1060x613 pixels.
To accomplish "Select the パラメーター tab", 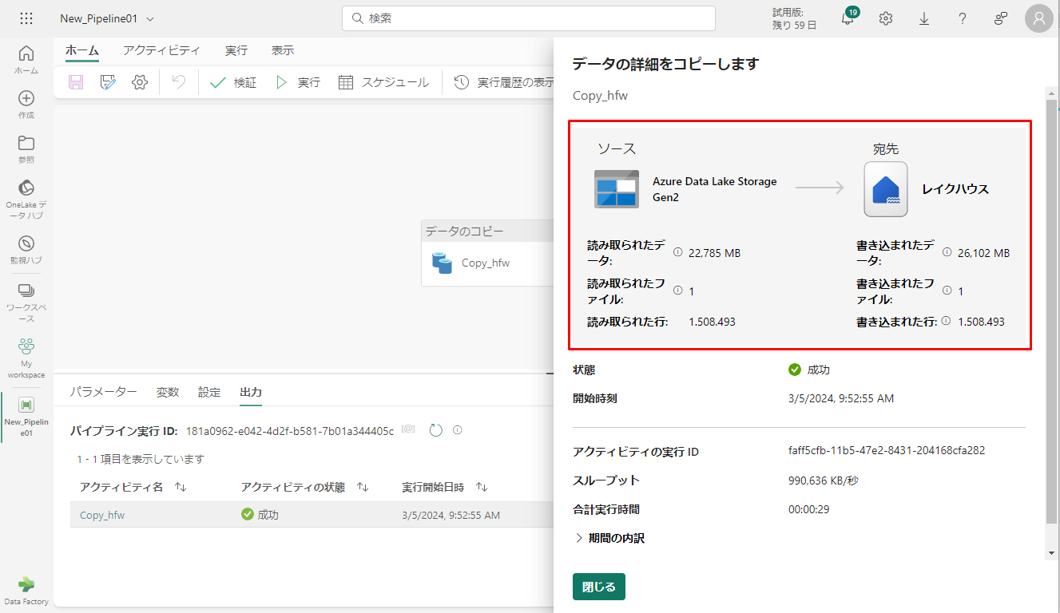I will pyautogui.click(x=103, y=392).
